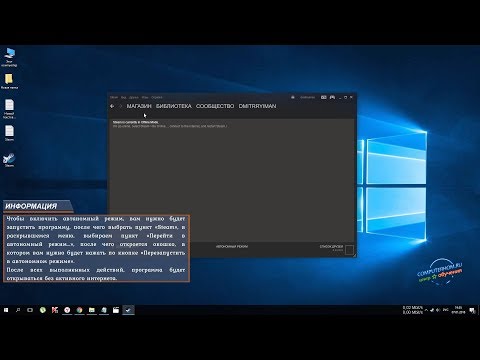Screen dimensions: 480x360
Task: Click the volume tray icon
Action: tap(438, 310)
